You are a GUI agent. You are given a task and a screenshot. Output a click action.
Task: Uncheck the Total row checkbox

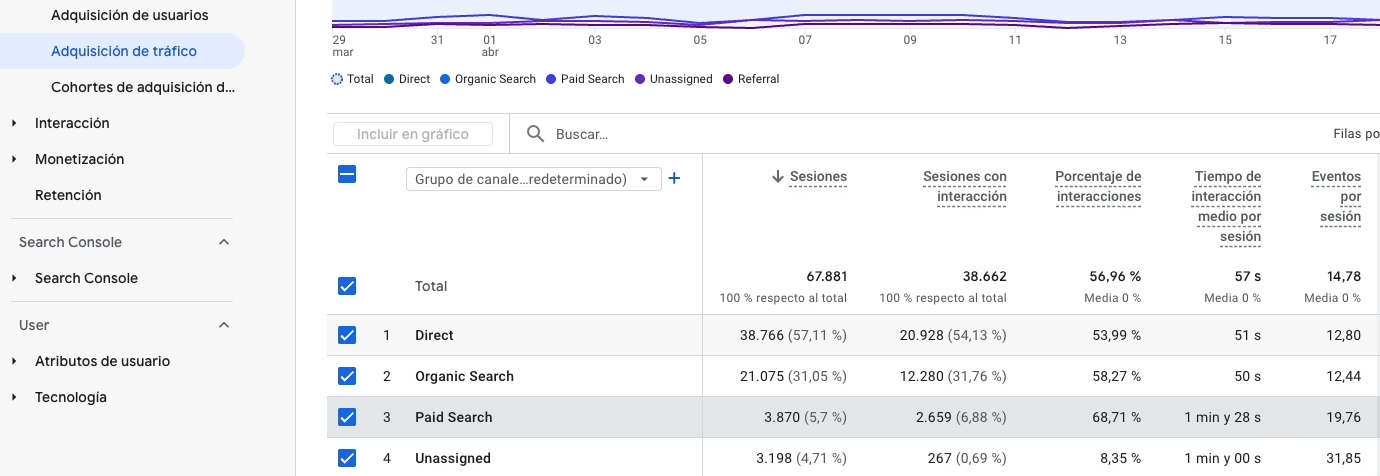[347, 286]
